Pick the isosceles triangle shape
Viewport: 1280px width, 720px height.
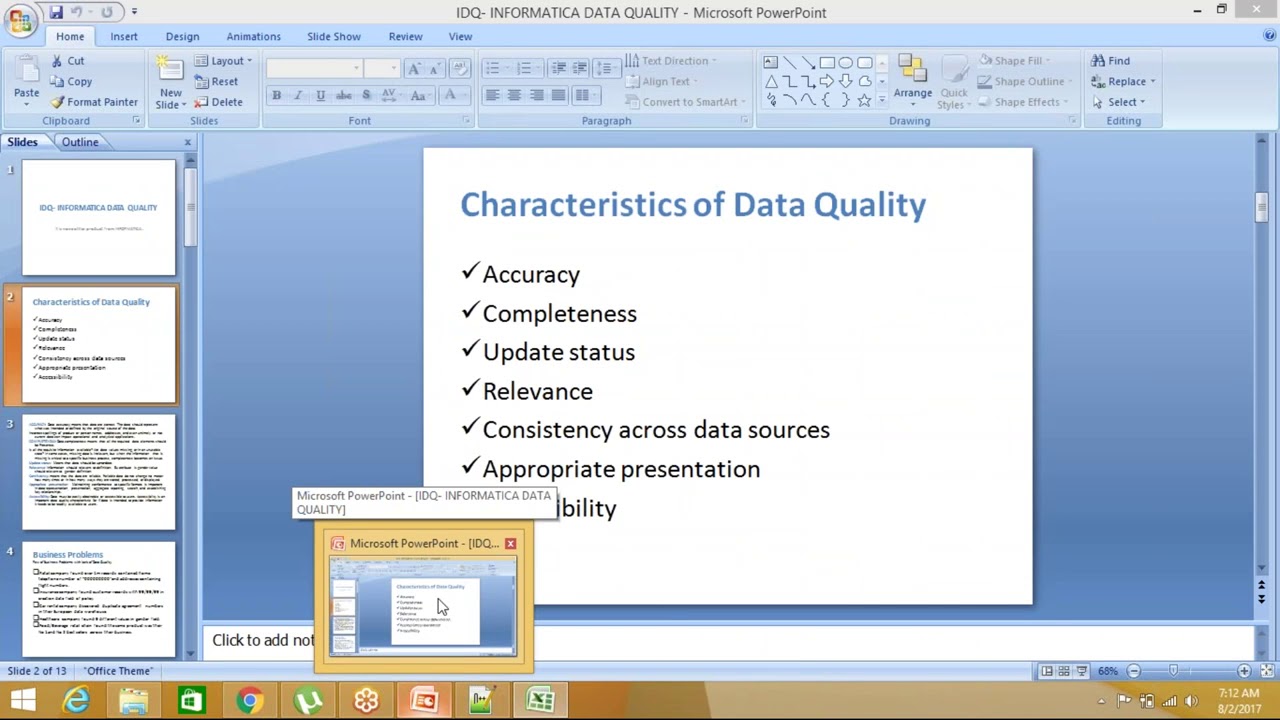[x=770, y=81]
